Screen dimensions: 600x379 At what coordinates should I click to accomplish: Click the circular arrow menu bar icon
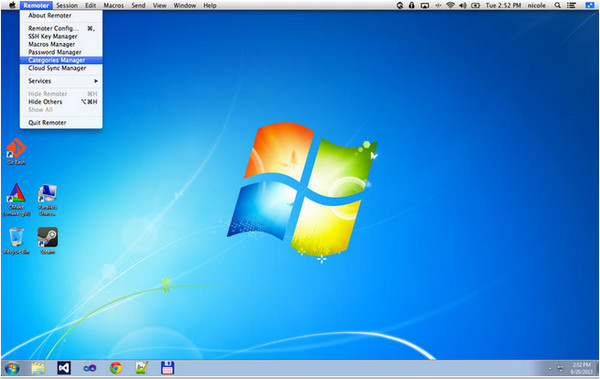pyautogui.click(x=400, y=5)
